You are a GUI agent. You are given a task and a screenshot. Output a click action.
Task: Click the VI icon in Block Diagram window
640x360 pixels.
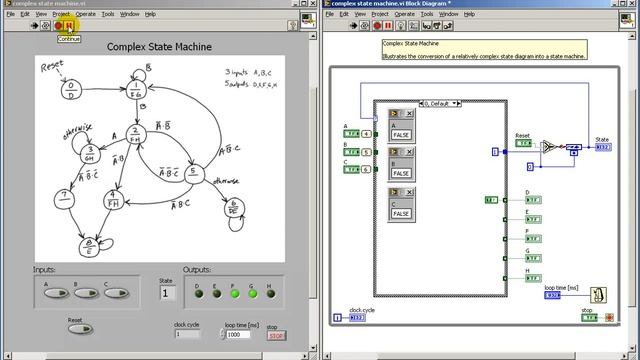(x=627, y=20)
